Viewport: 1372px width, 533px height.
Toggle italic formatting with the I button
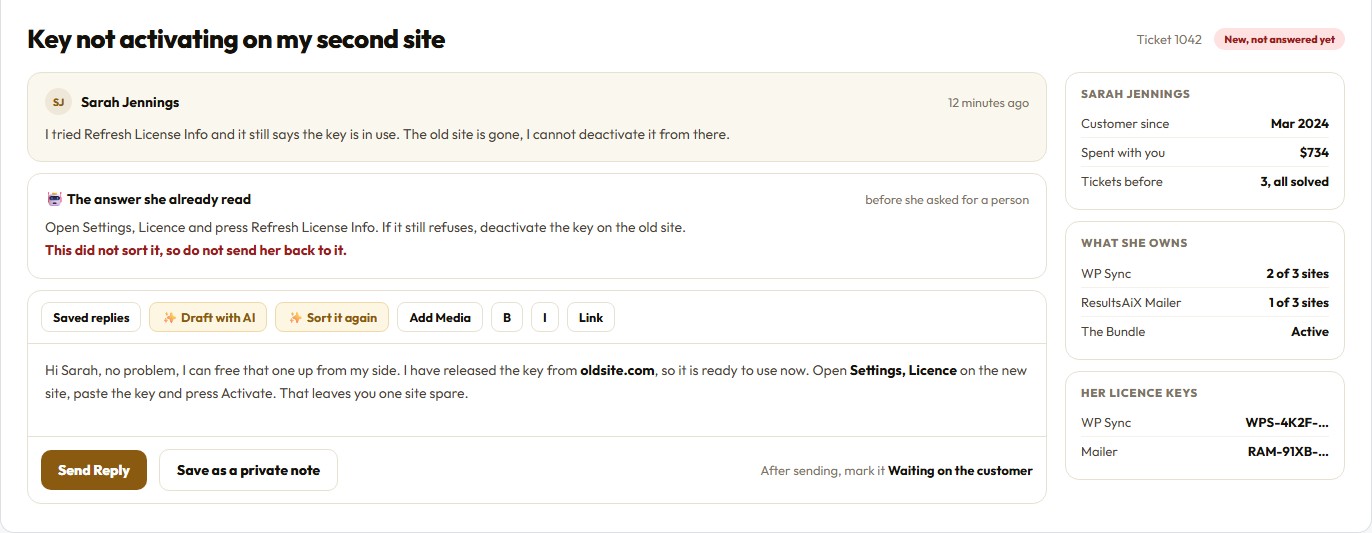point(545,317)
